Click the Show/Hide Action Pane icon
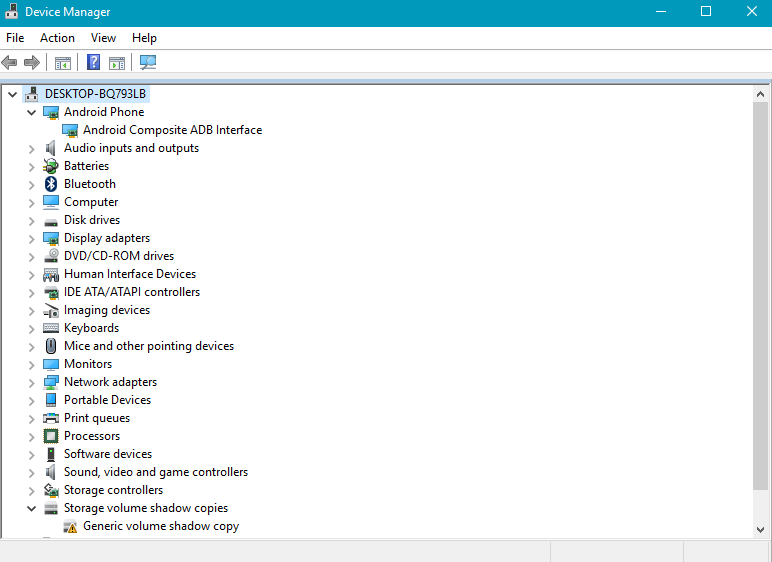Image resolution: width=772 pixels, height=562 pixels. coord(117,62)
